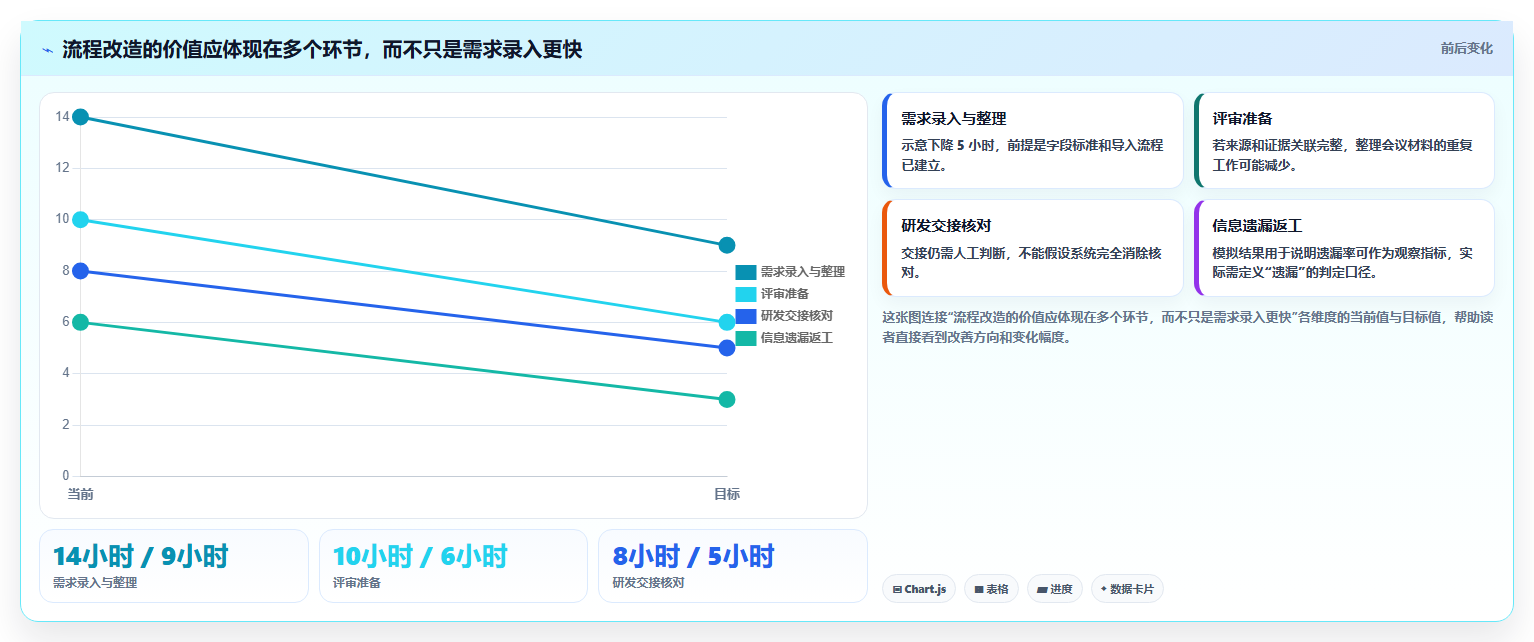Toggle the 信息遗漏返工 legend color swatch
This screenshot has width=1534, height=642.
pos(746,338)
